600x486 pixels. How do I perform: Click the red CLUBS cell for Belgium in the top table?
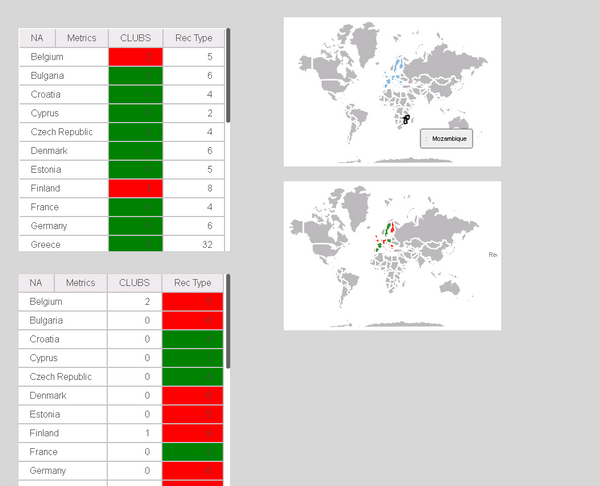135,57
